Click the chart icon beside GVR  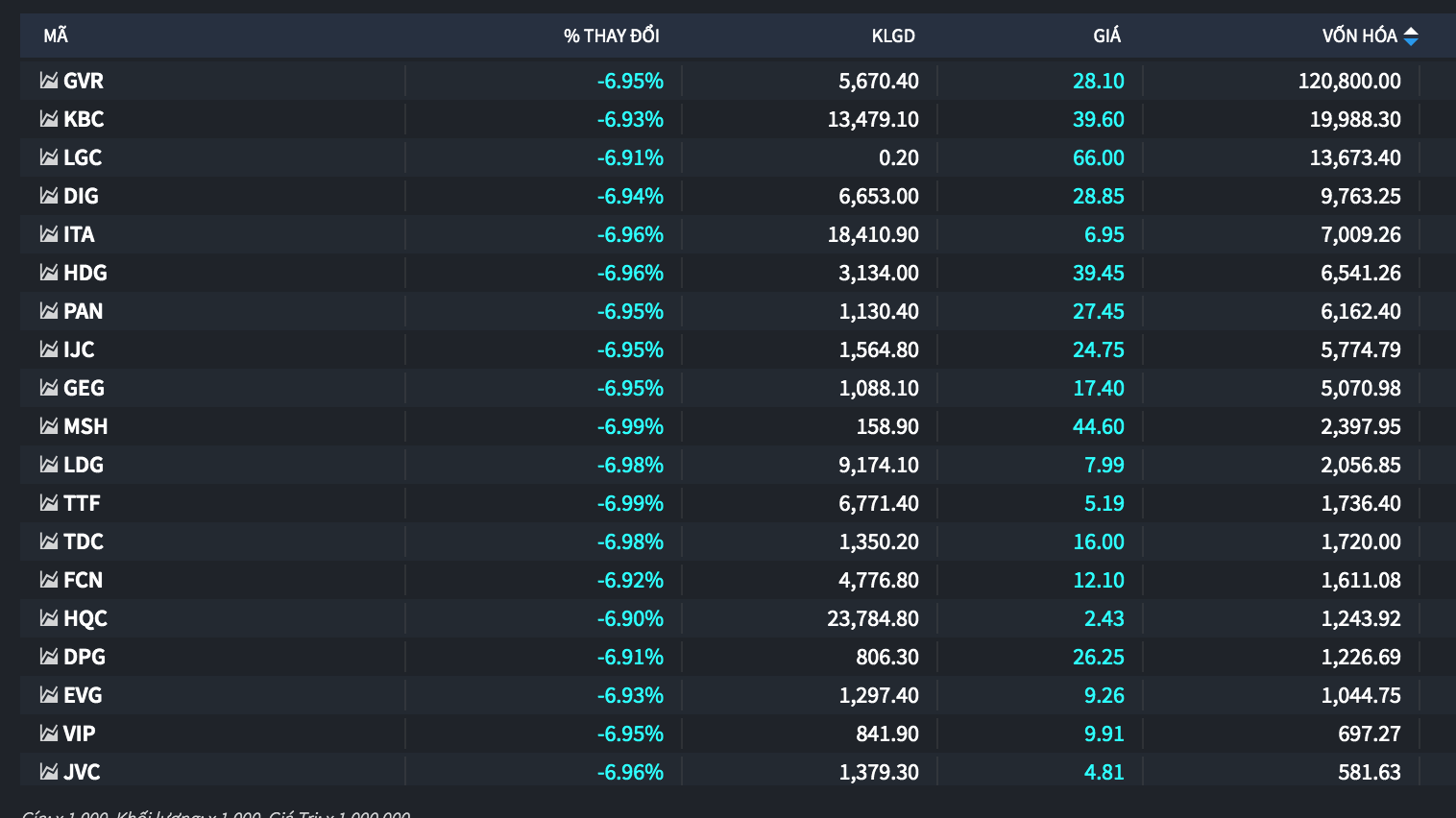49,81
